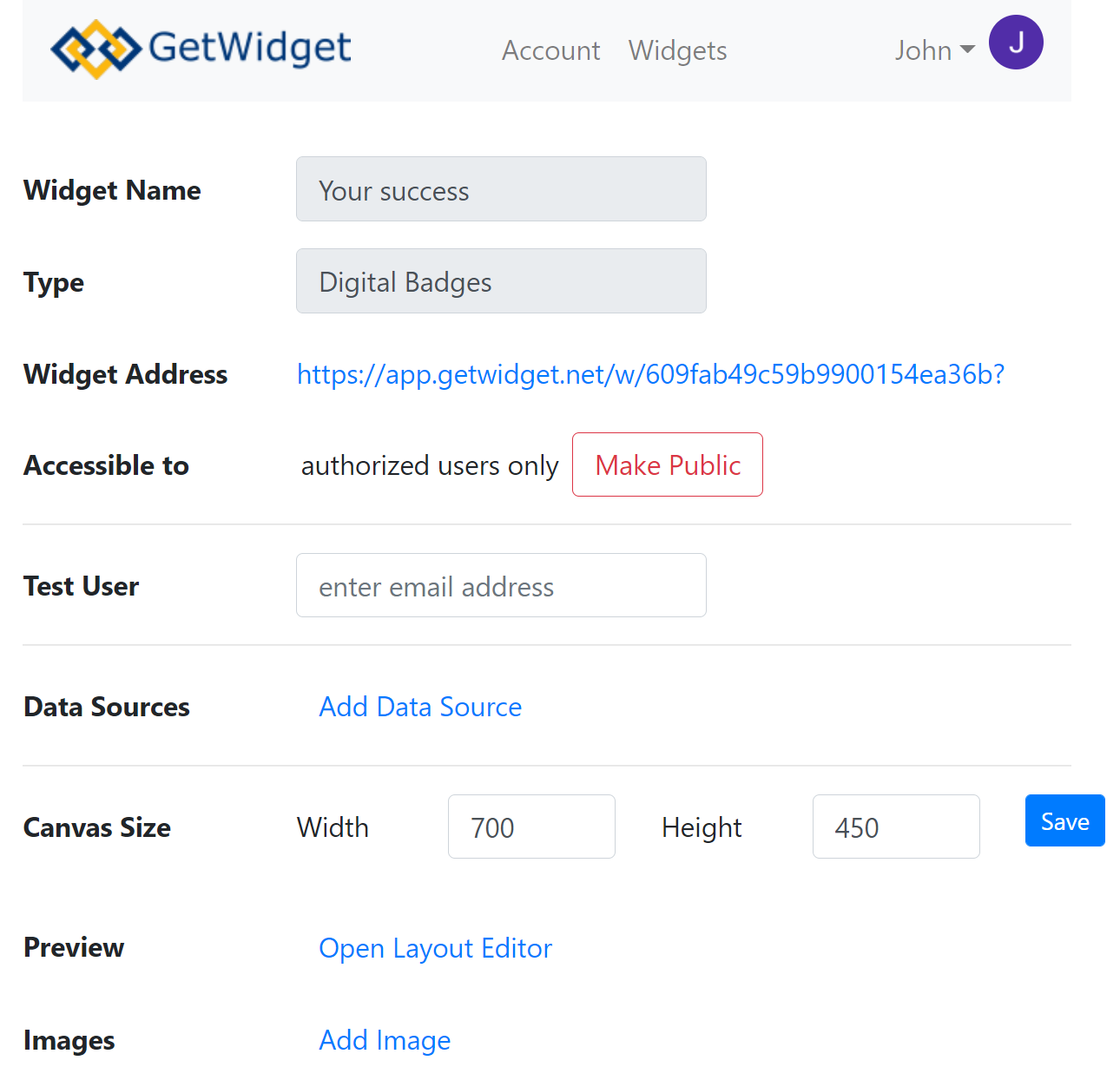Select the canvas Width field 700
The height and width of the screenshot is (1067, 1120).
(531, 827)
